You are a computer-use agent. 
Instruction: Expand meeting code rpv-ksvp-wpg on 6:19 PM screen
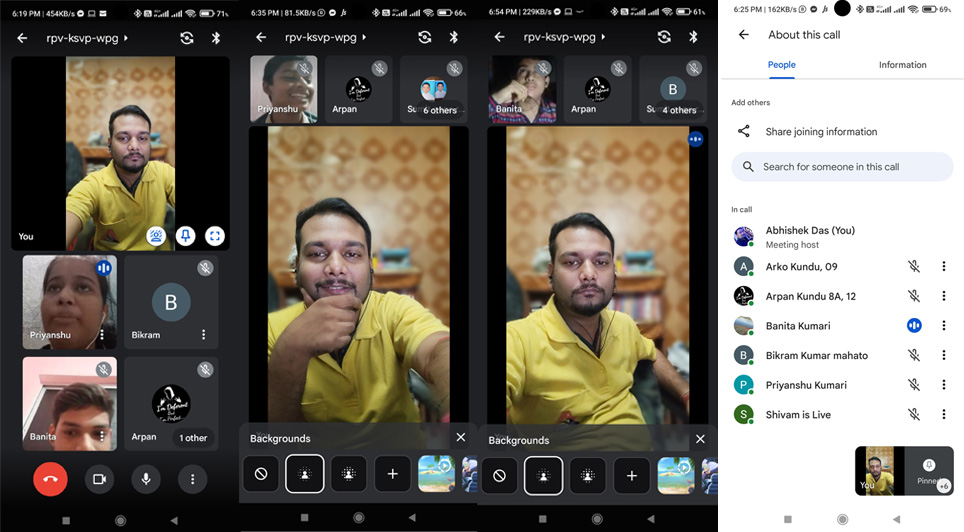click(90, 38)
